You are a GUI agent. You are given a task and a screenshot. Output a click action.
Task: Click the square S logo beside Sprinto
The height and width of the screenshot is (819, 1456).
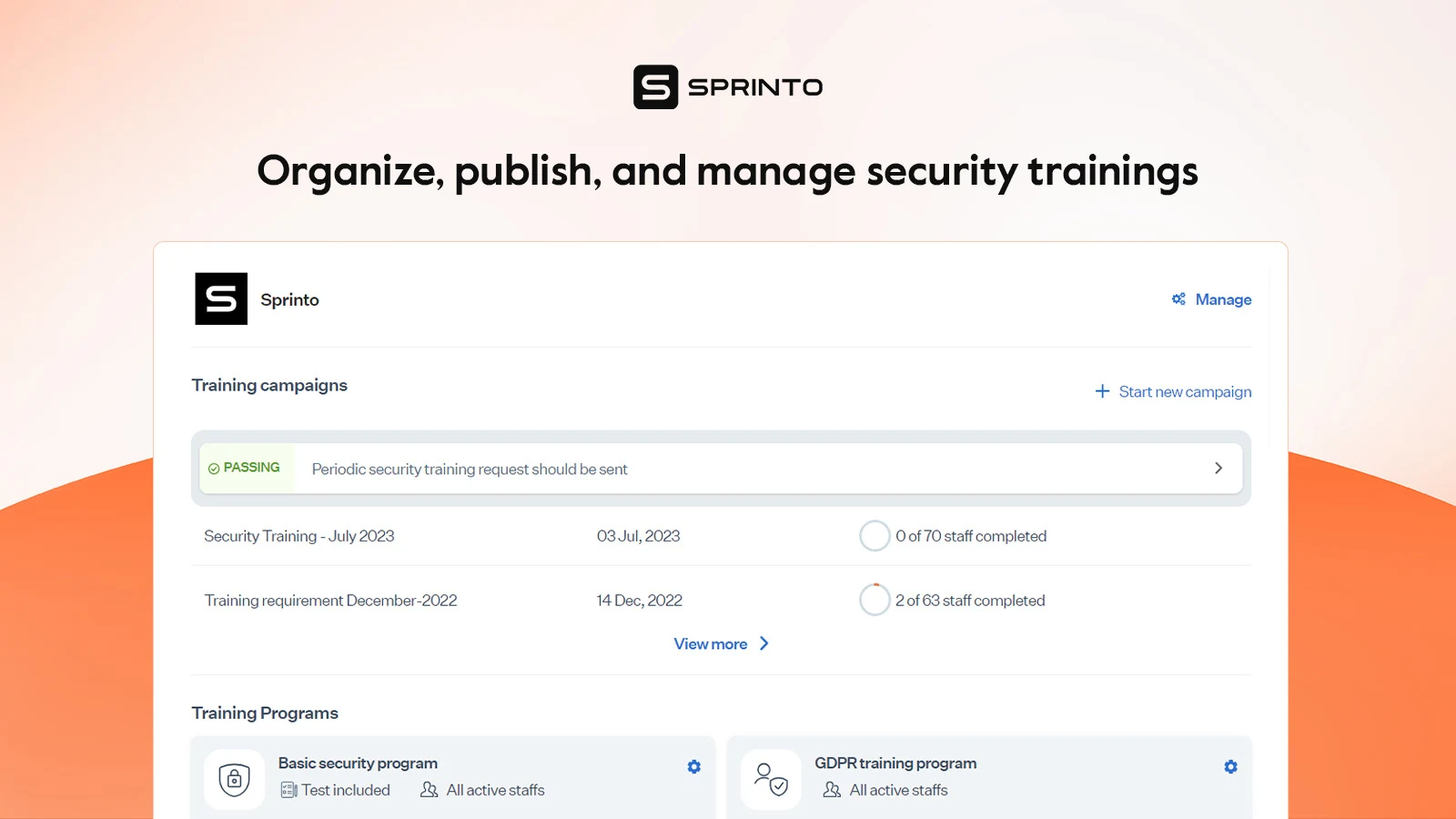[220, 298]
